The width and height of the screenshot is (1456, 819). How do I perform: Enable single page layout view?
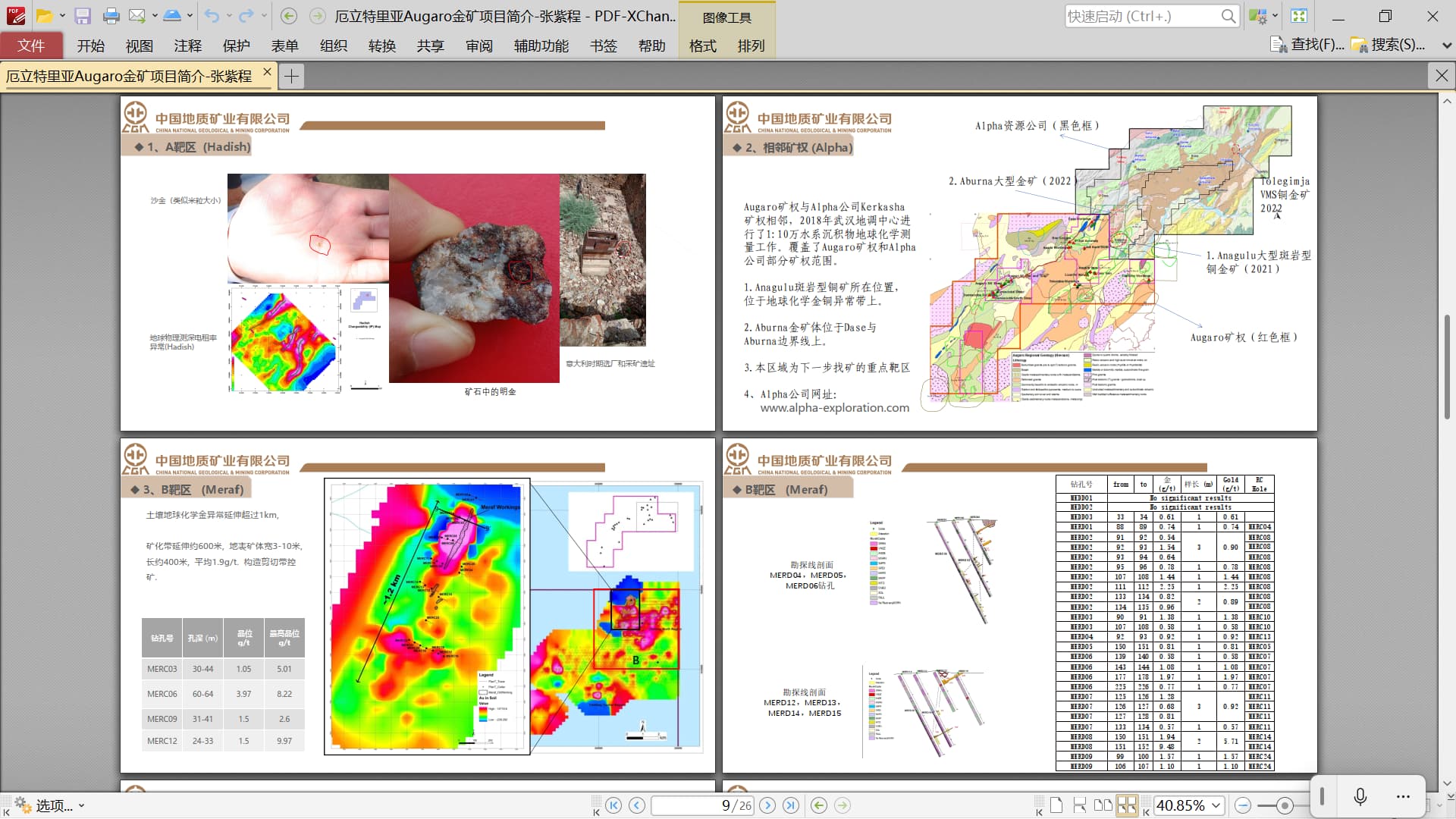(1056, 805)
